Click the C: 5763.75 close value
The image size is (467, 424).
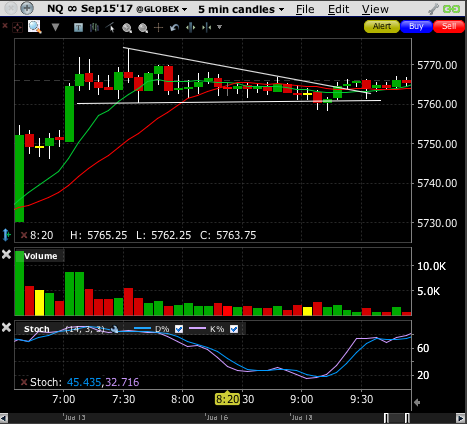pos(228,235)
